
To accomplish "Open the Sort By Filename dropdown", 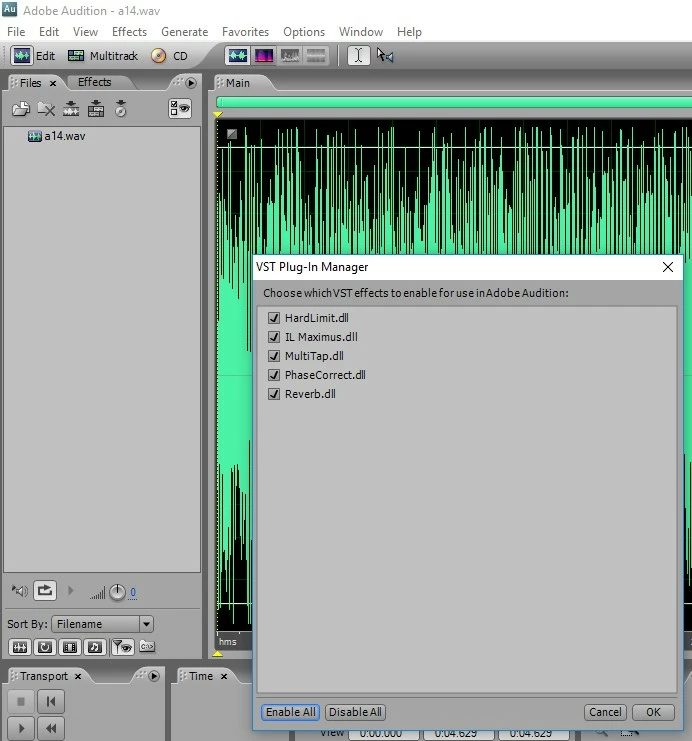I will click(102, 624).
